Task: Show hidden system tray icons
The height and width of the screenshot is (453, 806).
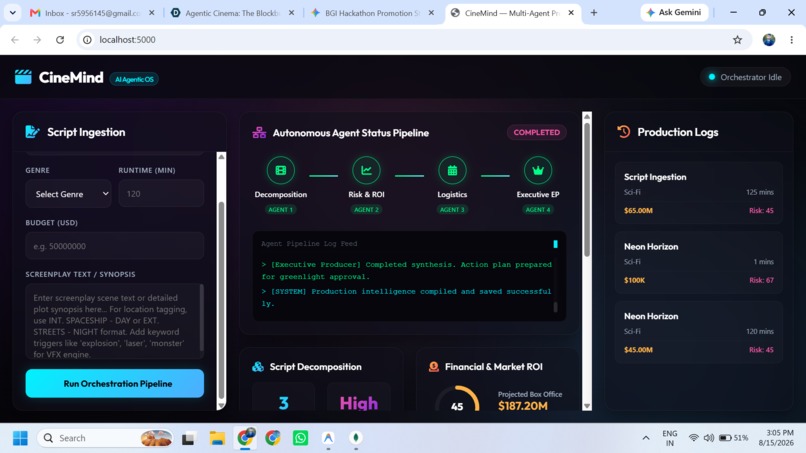Action: (x=646, y=438)
